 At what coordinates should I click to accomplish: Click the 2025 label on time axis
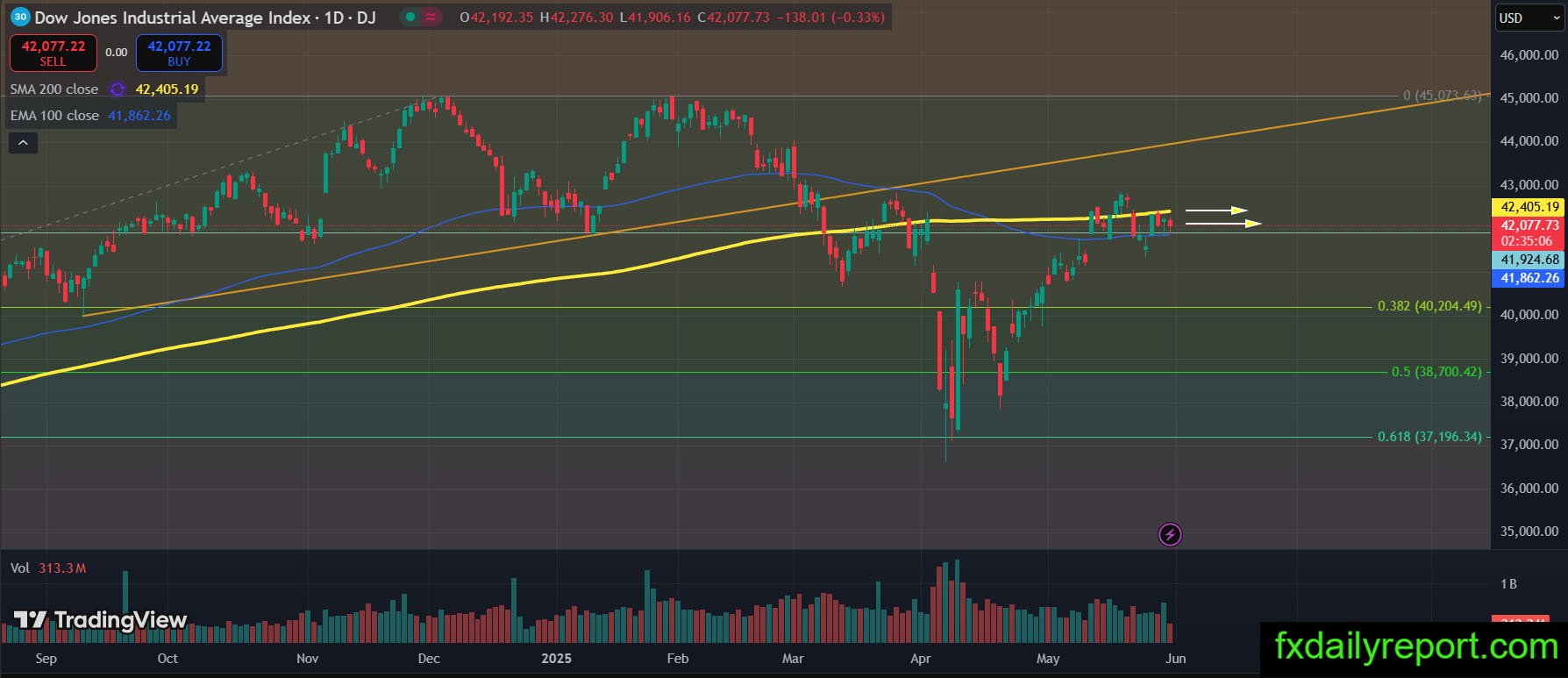click(557, 659)
